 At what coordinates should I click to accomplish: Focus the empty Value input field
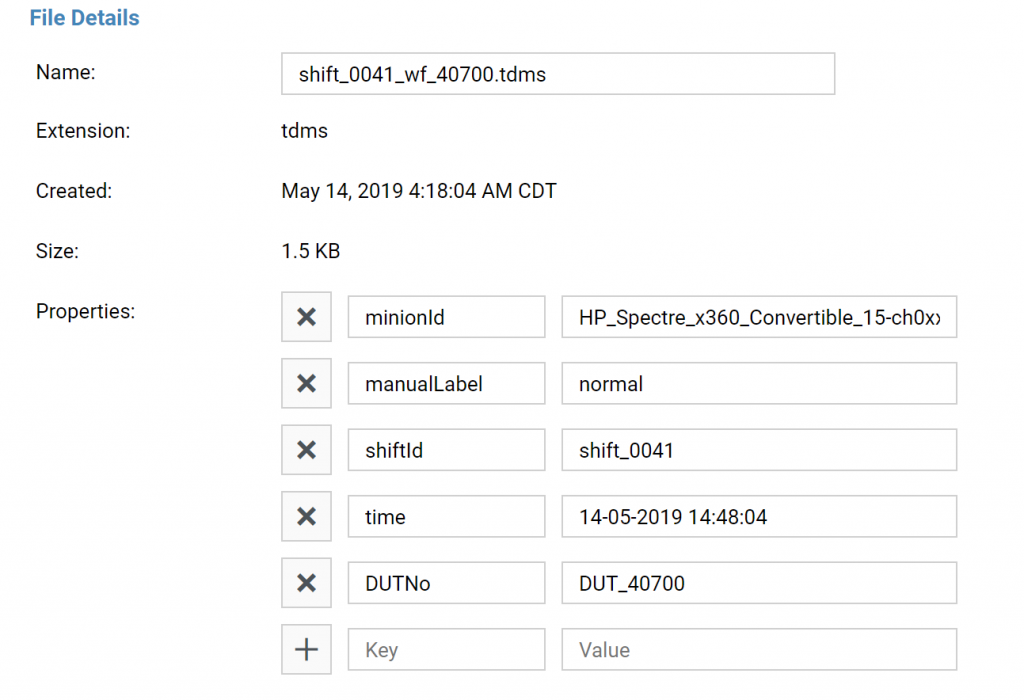coord(760,650)
